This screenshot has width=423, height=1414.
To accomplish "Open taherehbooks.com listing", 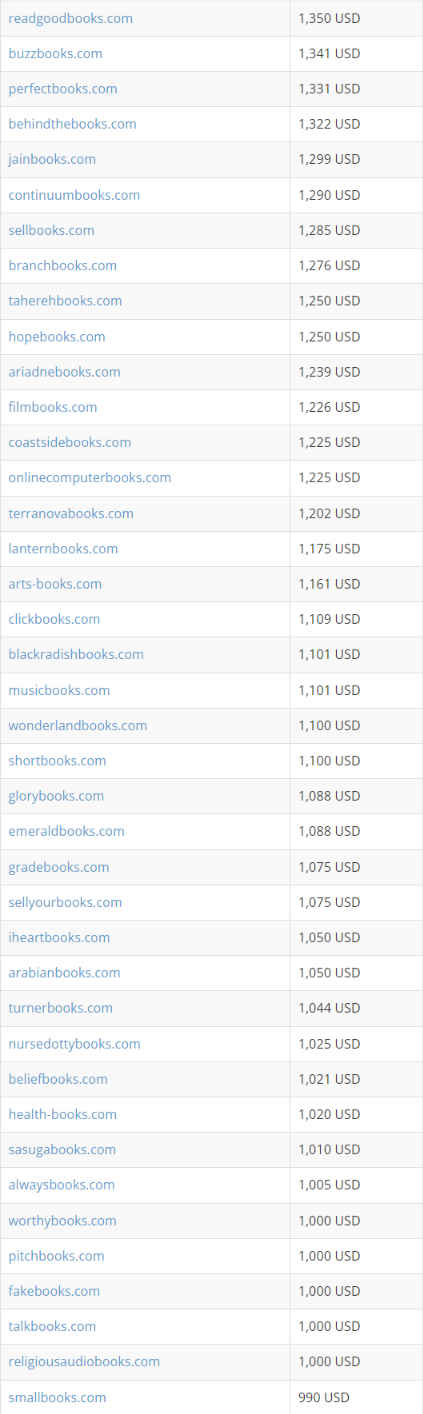I will coord(65,301).
